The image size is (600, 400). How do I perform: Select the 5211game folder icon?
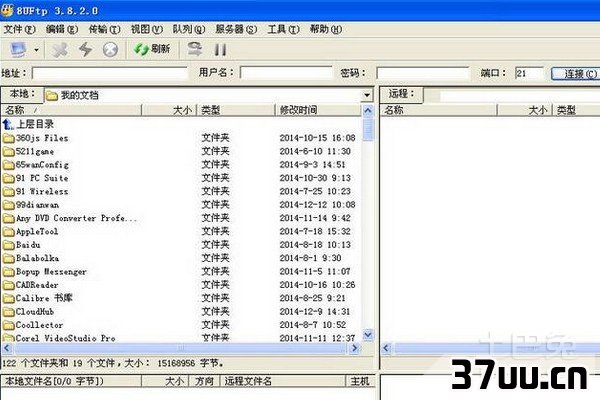8,151
